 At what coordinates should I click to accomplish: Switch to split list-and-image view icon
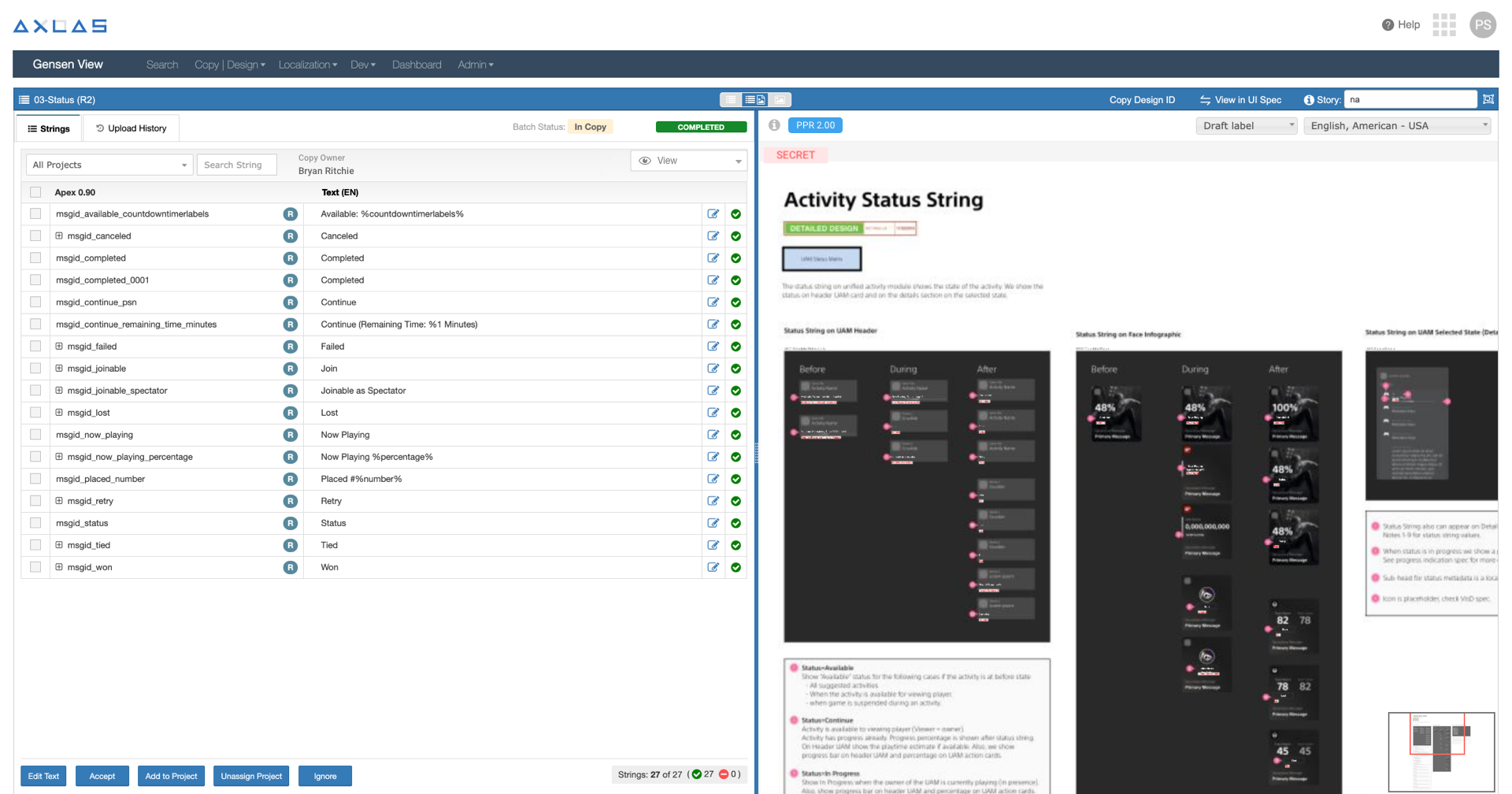(x=755, y=99)
